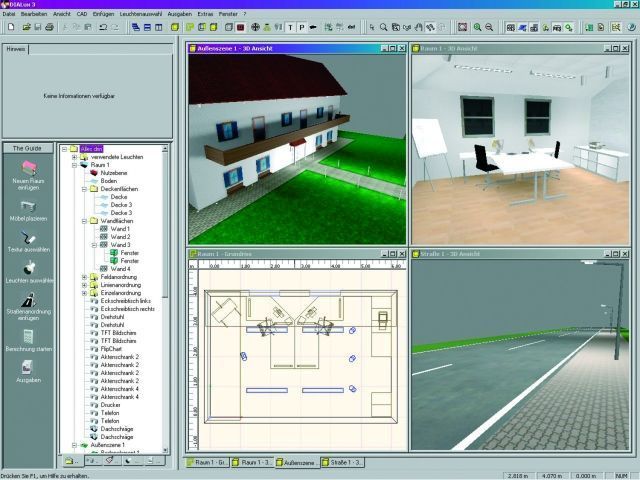Toggle the P button in the toolbar

[302, 27]
